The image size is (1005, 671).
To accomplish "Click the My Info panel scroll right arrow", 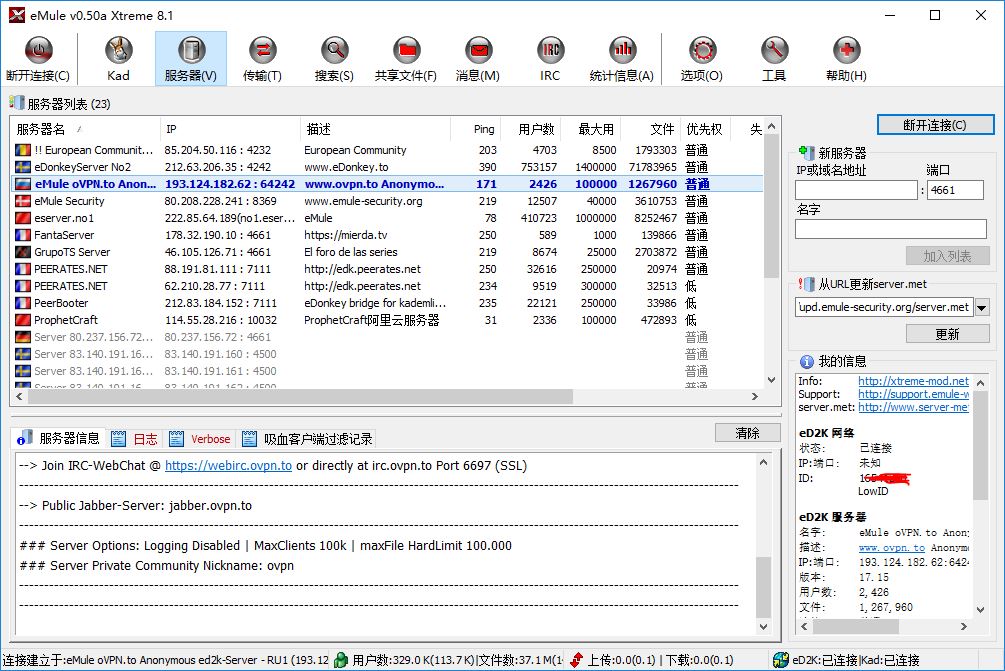I will point(963,626).
